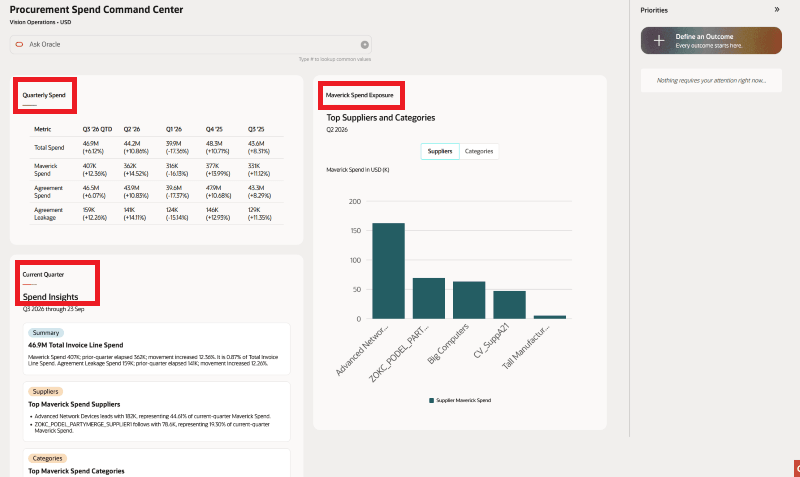Click the Agreement Leakage row label
The width and height of the screenshot is (800, 477).
point(48,214)
